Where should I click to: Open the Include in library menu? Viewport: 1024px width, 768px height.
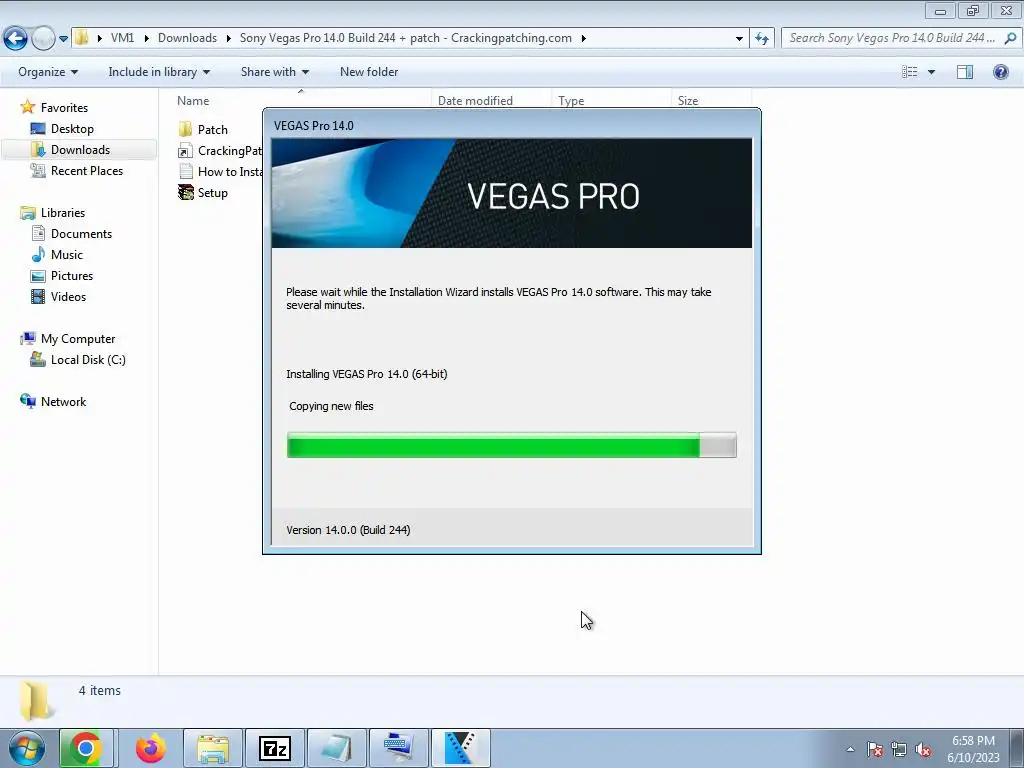click(159, 72)
